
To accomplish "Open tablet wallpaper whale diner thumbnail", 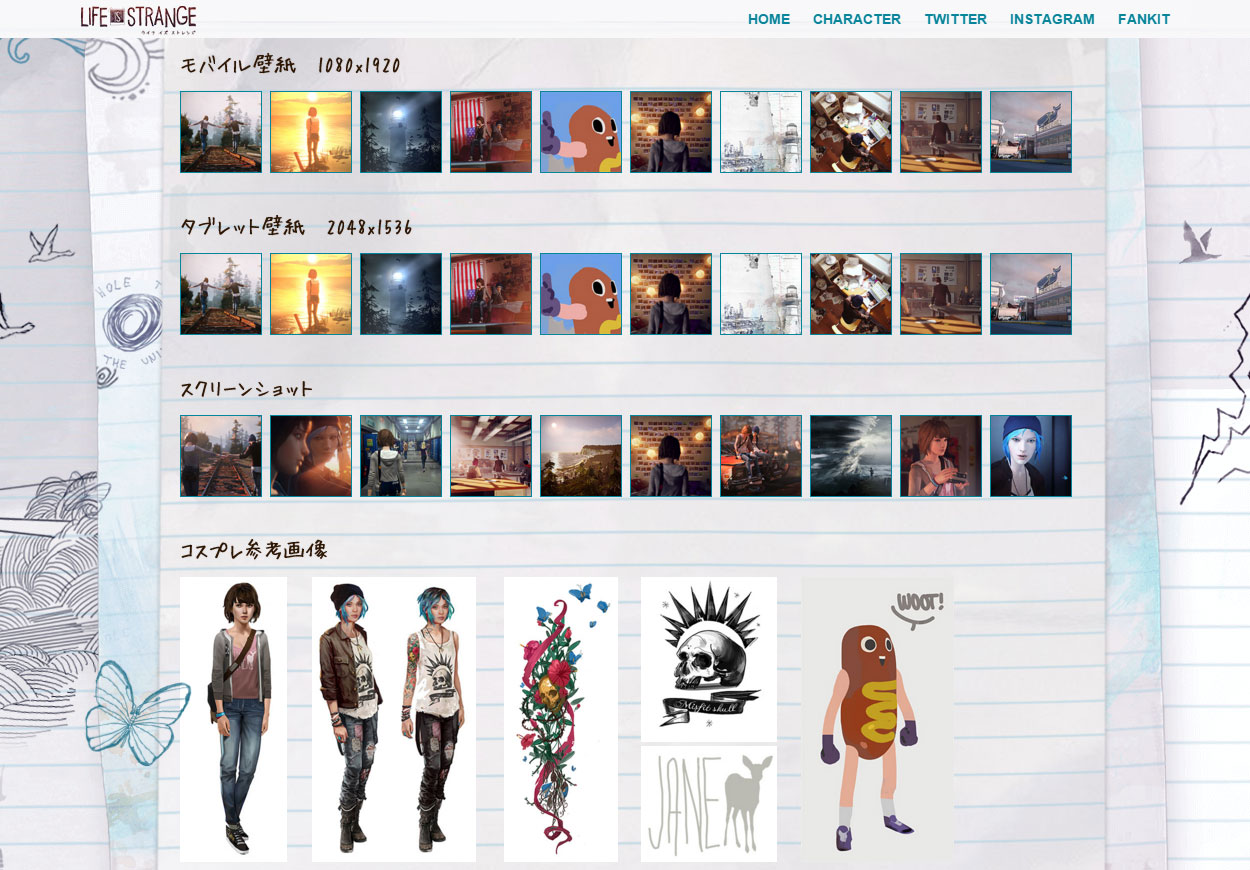I will tap(1031, 294).
